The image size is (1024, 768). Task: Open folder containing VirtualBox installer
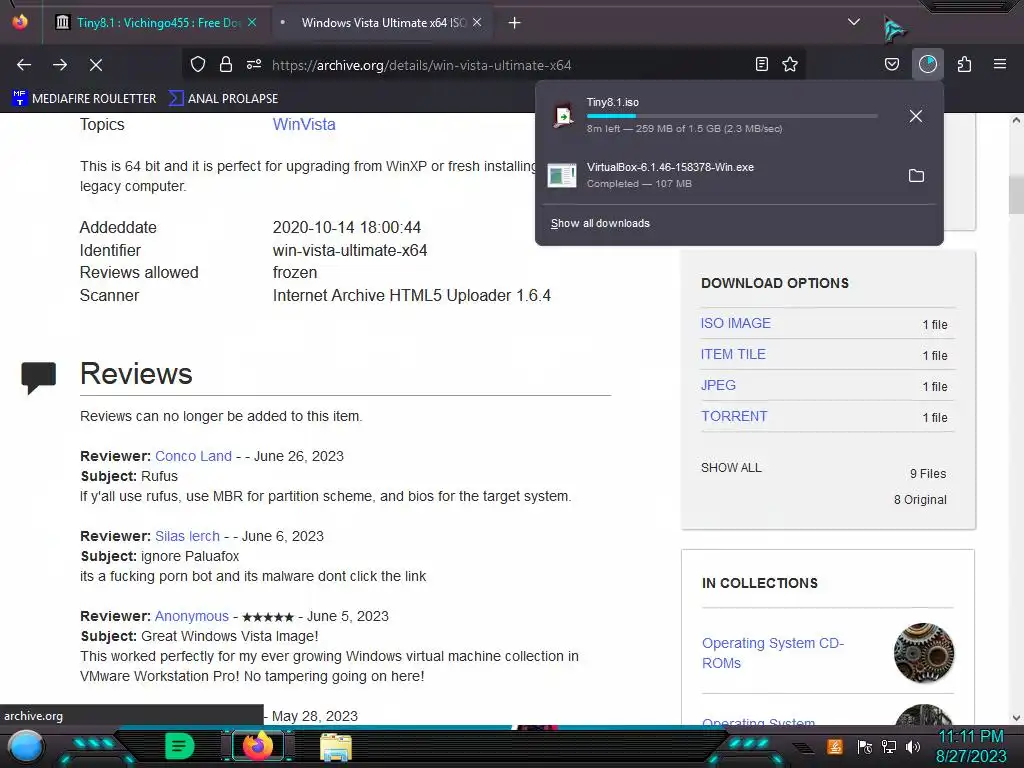(x=916, y=176)
